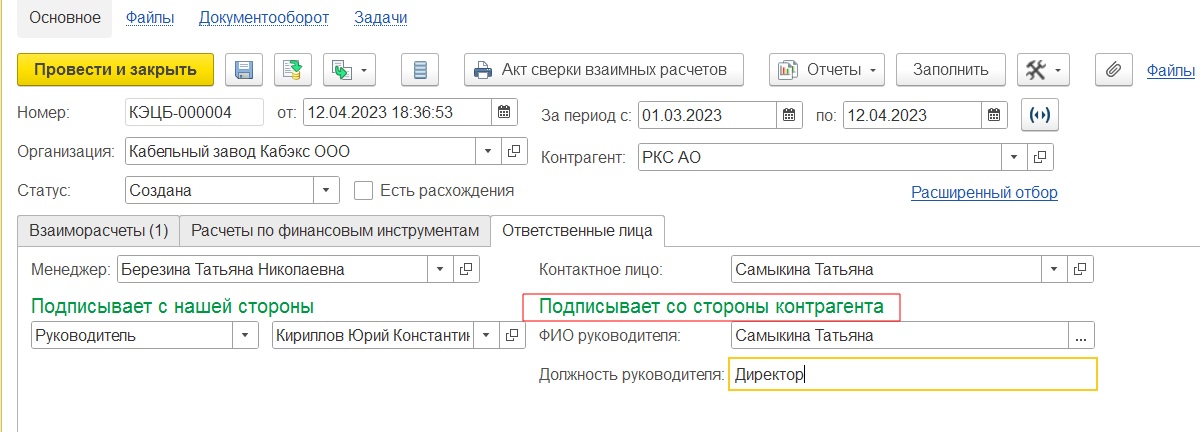Click the post document icon with green arrow
Screen dimensions: 1200x432
[293, 70]
